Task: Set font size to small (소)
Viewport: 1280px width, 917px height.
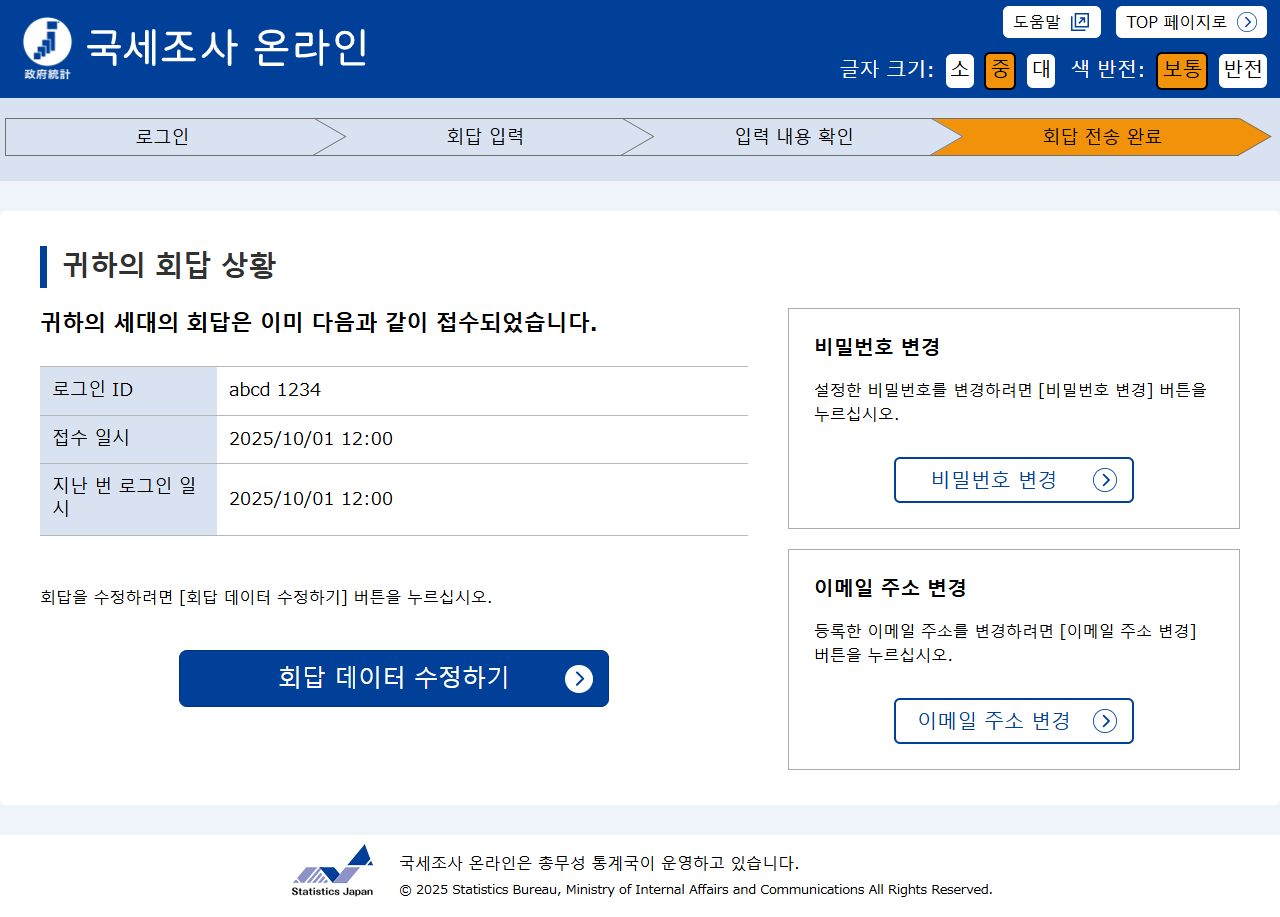Action: pos(959,70)
